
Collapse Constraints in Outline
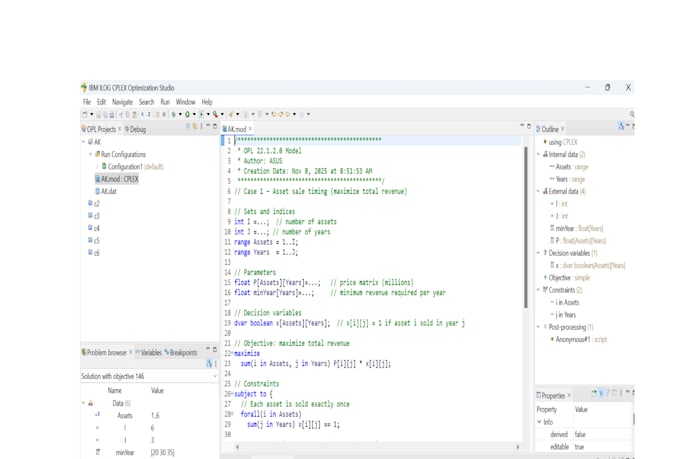coord(538,290)
